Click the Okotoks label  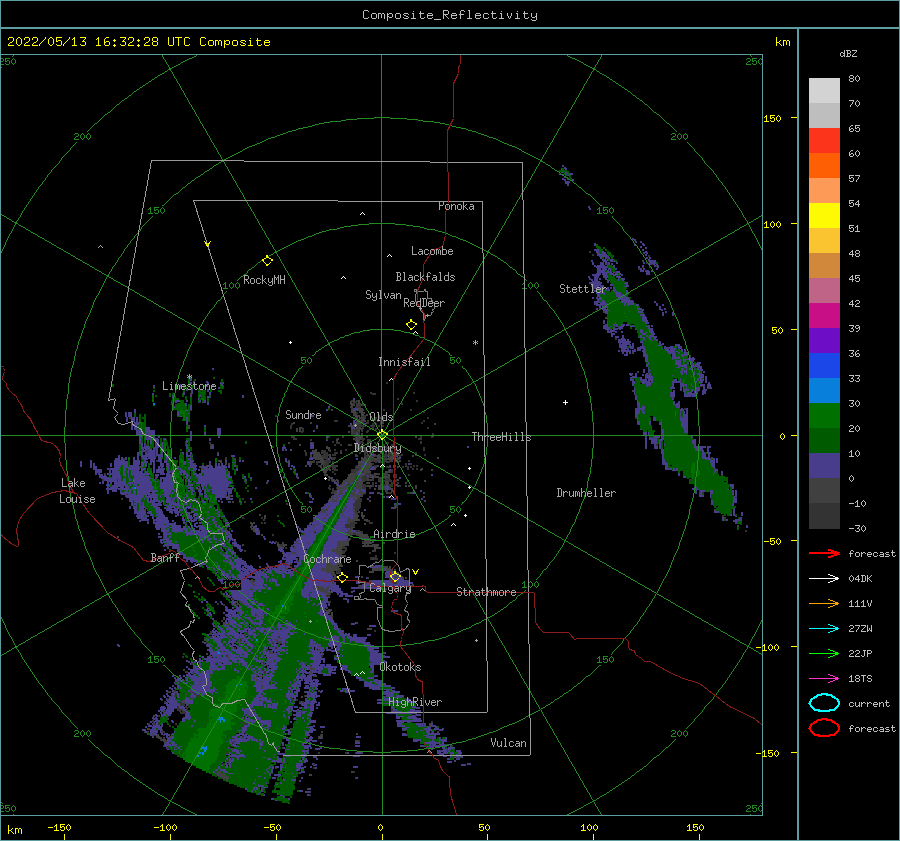click(x=400, y=667)
